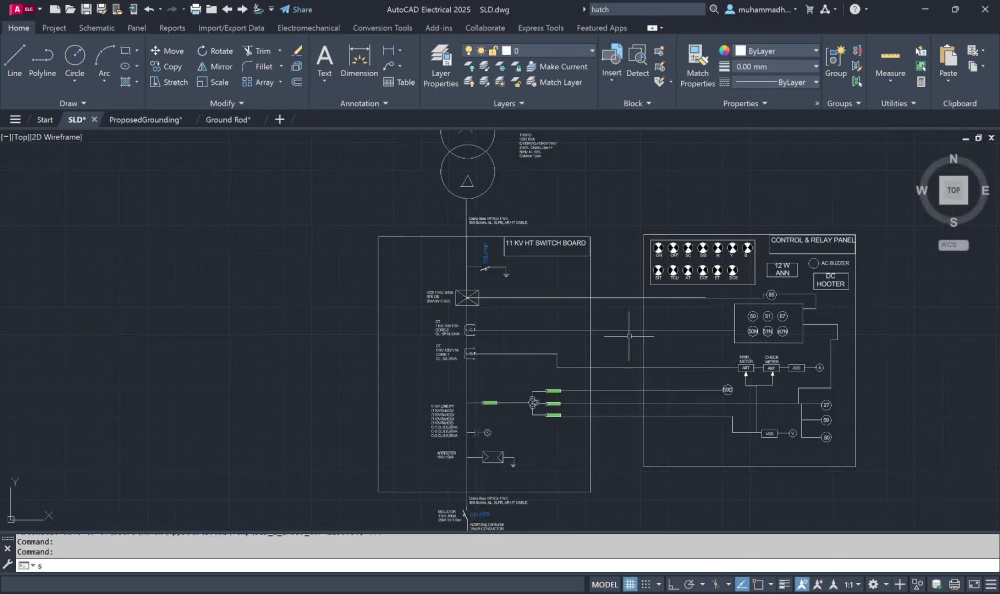Select the Circle drawing tool

(75, 61)
